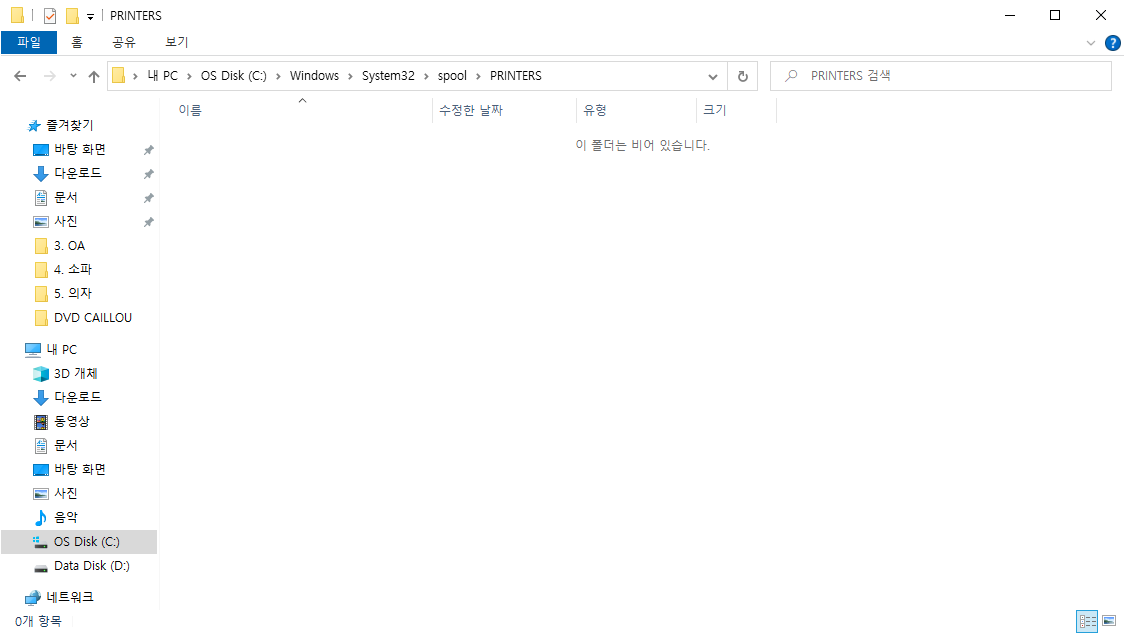
Task: Select 즐겨찾기 in the navigation pane
Action: tap(70, 126)
